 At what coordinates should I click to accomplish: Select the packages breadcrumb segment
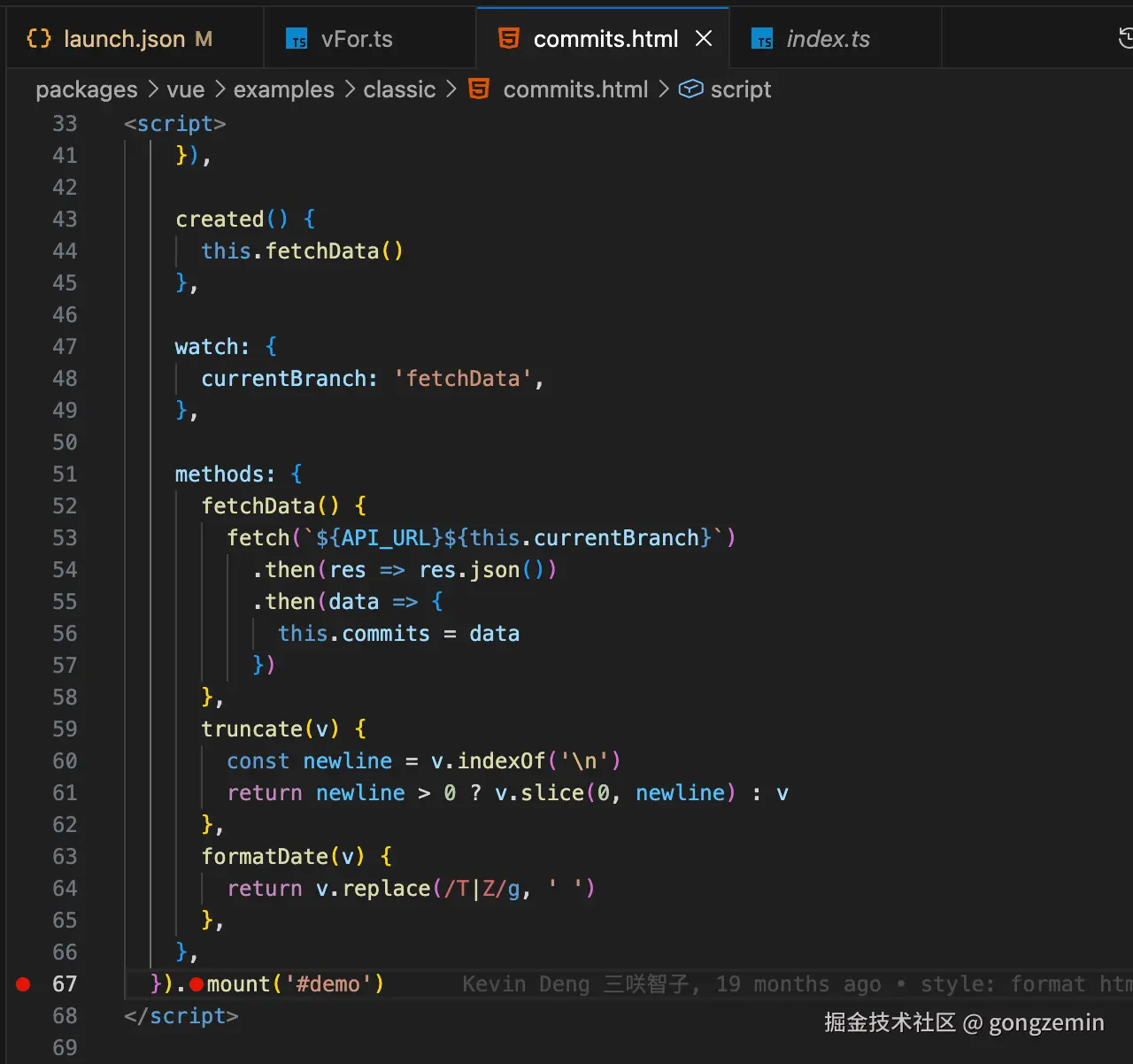pyautogui.click(x=87, y=89)
